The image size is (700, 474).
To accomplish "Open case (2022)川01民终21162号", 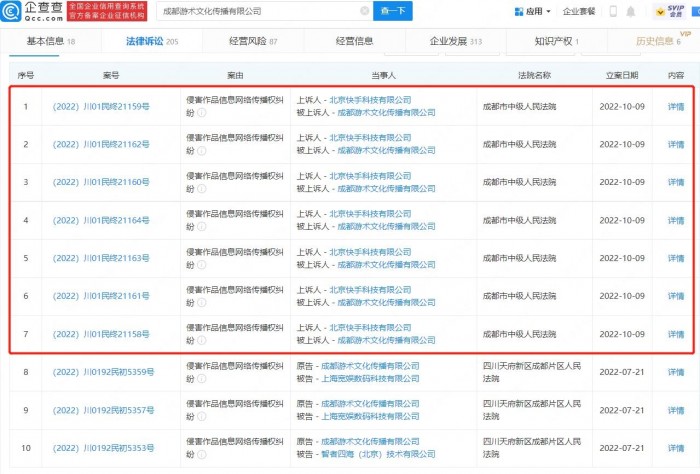I will [101, 144].
